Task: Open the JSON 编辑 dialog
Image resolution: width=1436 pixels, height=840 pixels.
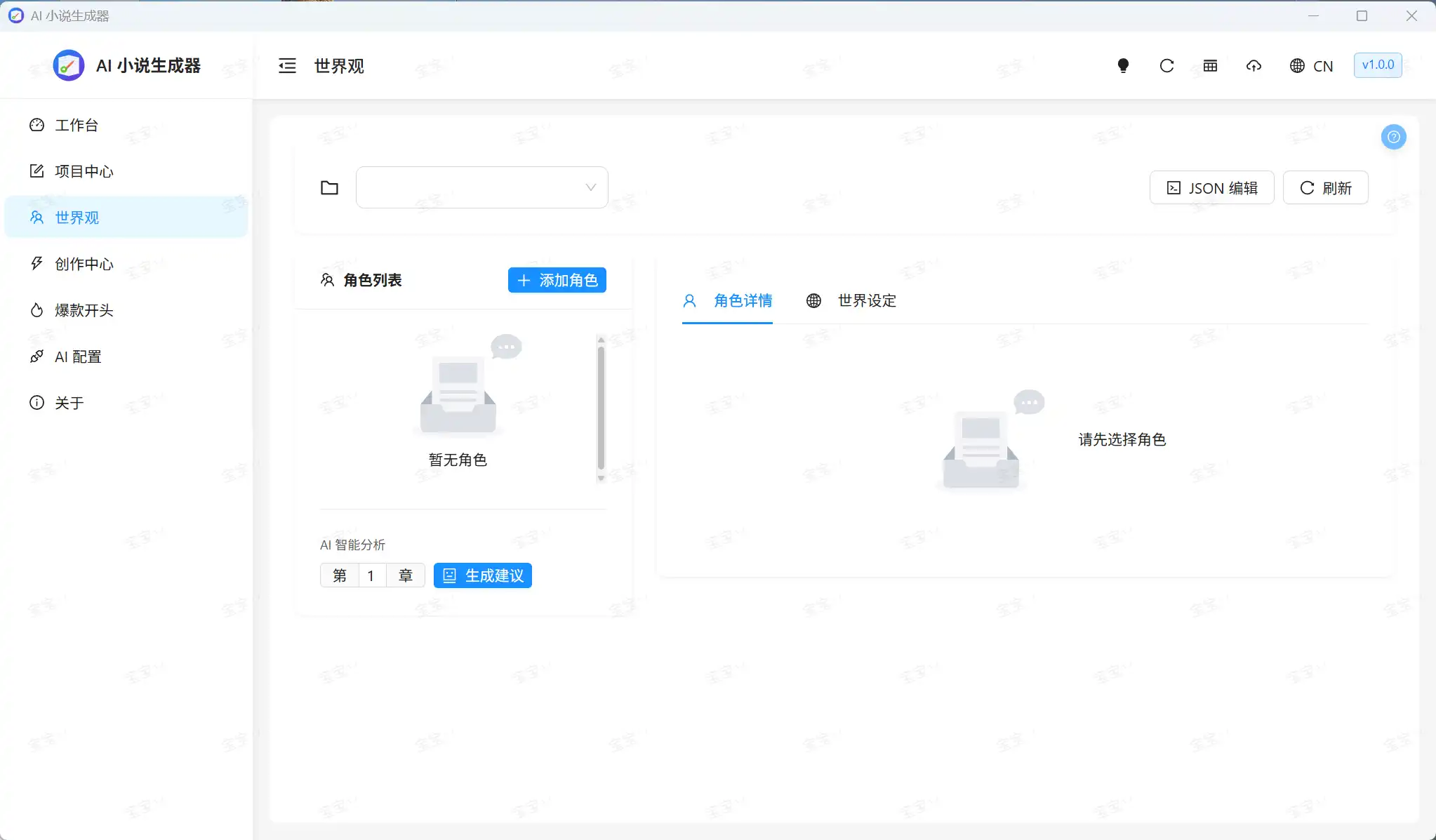Action: [x=1210, y=187]
